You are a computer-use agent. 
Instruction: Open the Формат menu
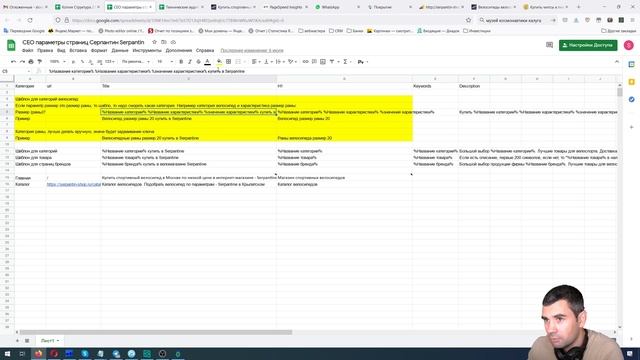pyautogui.click(x=99, y=51)
